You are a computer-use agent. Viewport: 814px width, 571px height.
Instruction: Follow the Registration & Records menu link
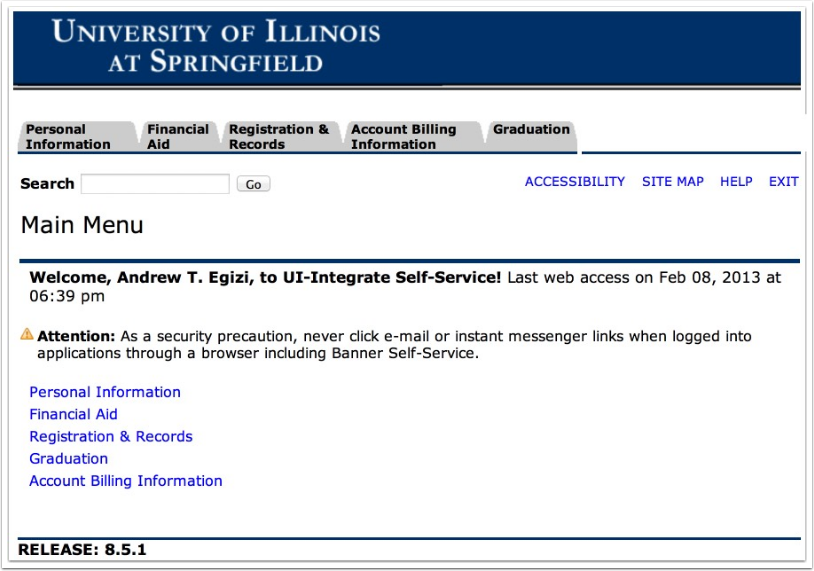pos(111,437)
